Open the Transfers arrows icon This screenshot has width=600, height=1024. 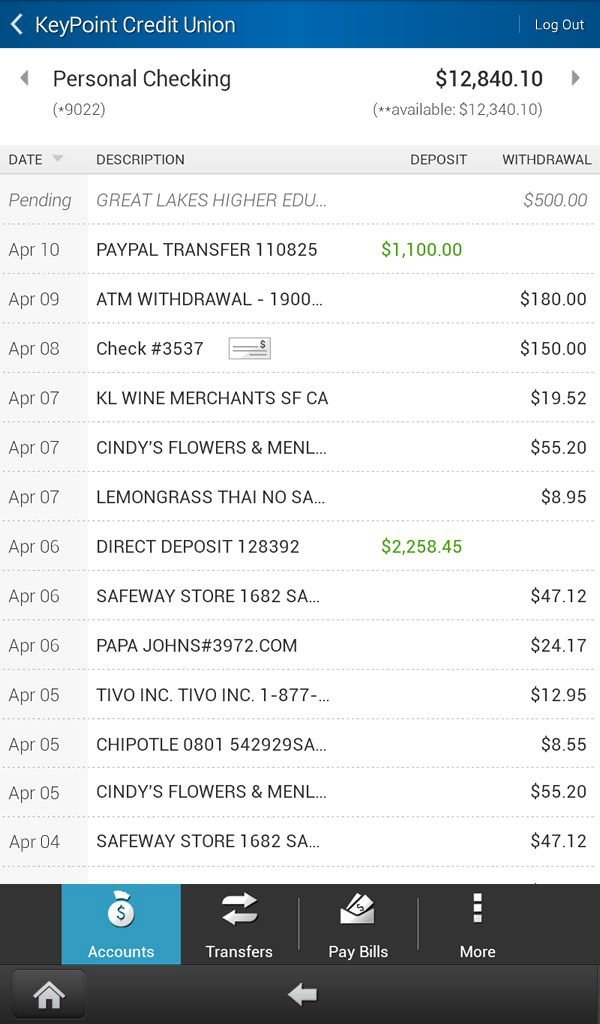240,909
